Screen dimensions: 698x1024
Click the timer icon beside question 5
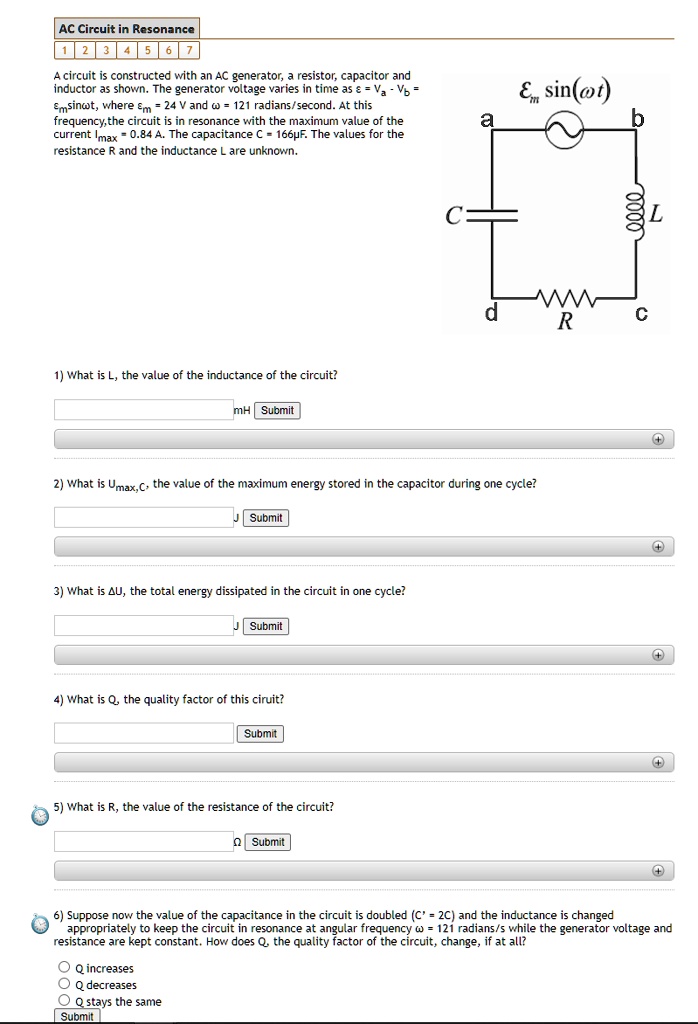coord(40,816)
